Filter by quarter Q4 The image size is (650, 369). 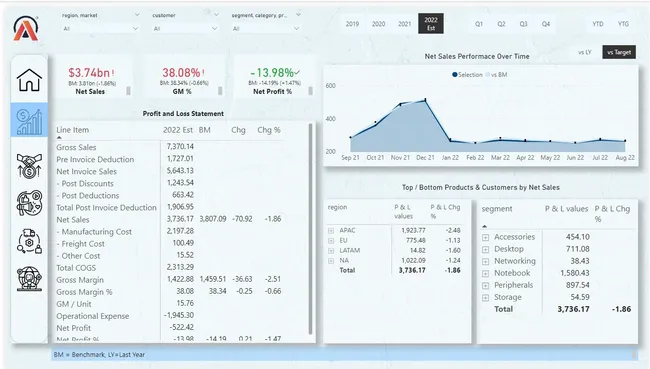click(x=546, y=24)
